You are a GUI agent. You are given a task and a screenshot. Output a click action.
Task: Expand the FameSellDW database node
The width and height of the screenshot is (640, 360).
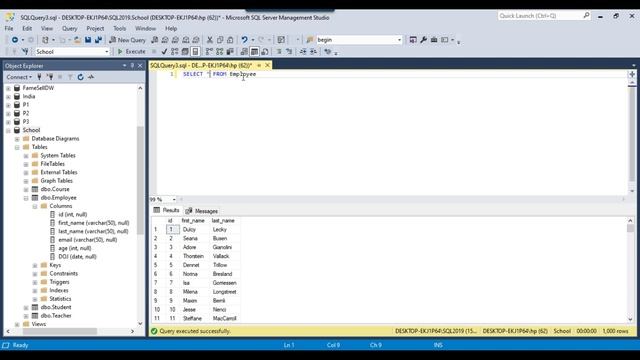[x=8, y=88]
